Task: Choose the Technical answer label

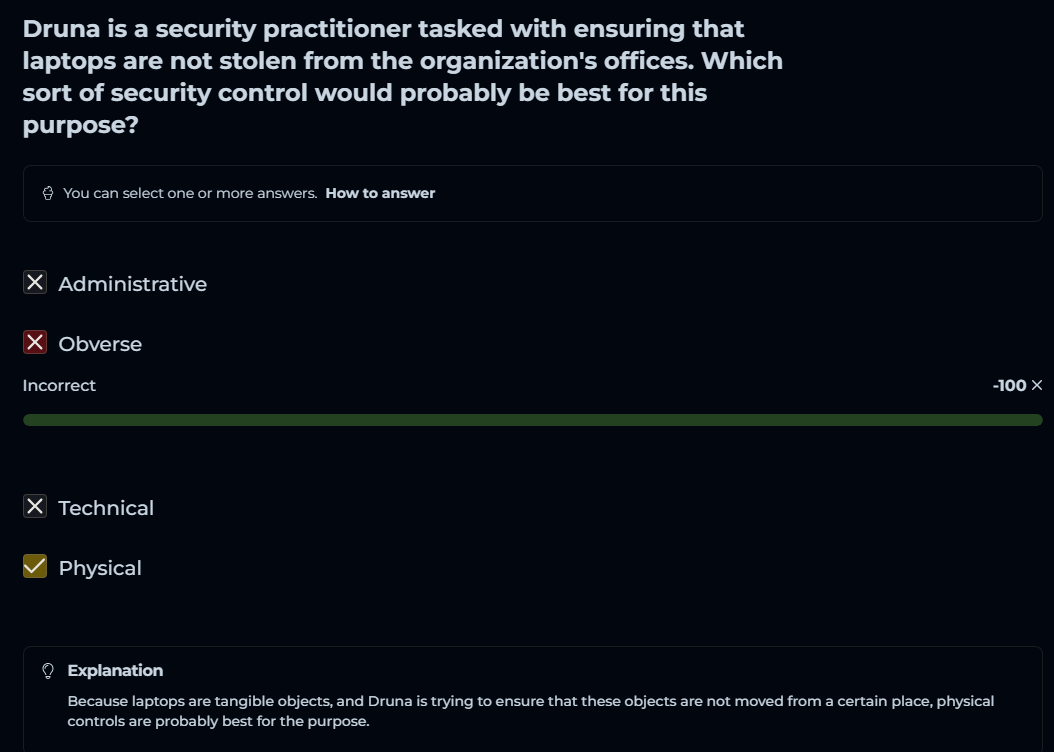Action: [106, 508]
